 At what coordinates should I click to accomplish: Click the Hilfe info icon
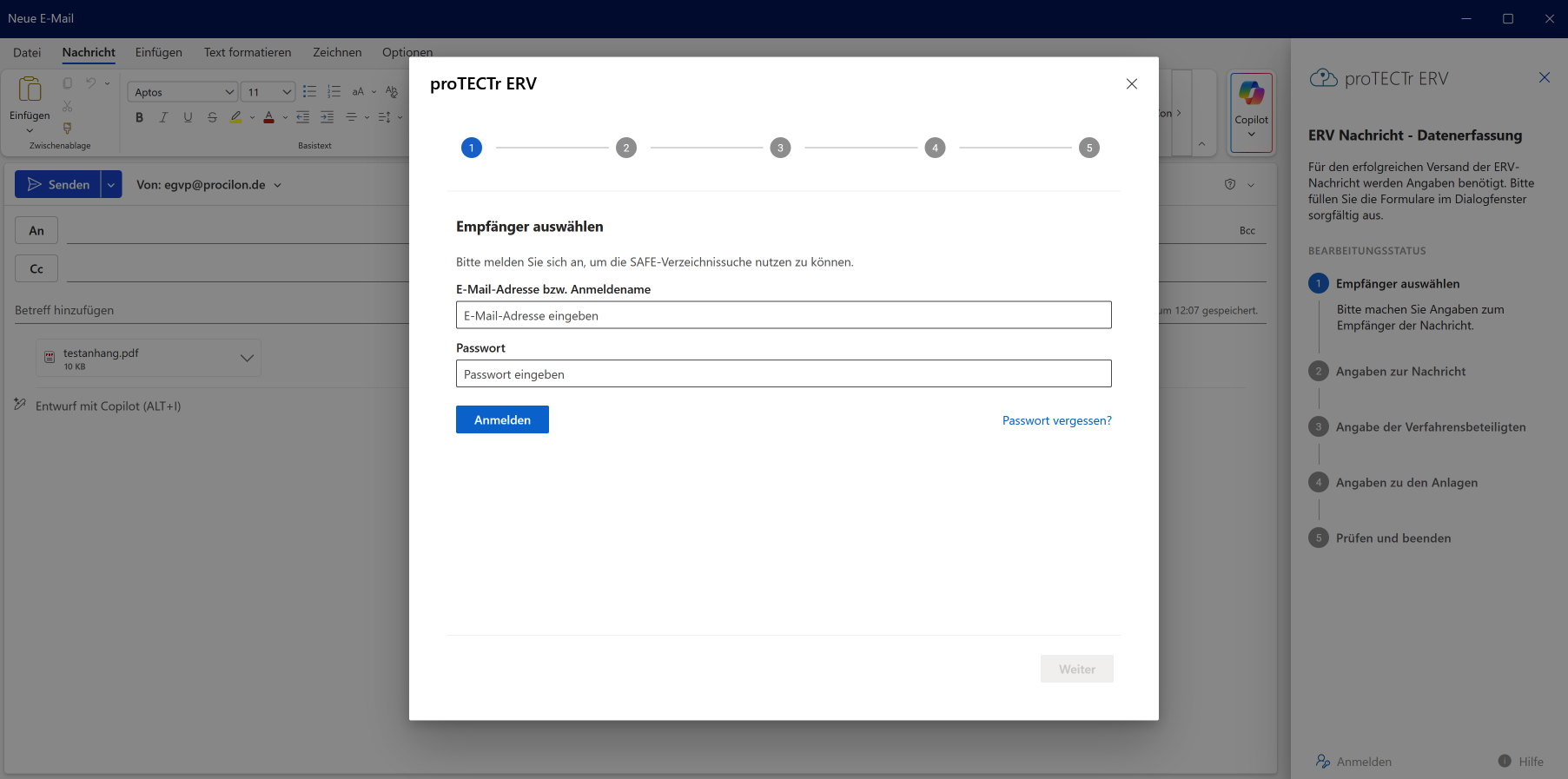coord(1505,761)
